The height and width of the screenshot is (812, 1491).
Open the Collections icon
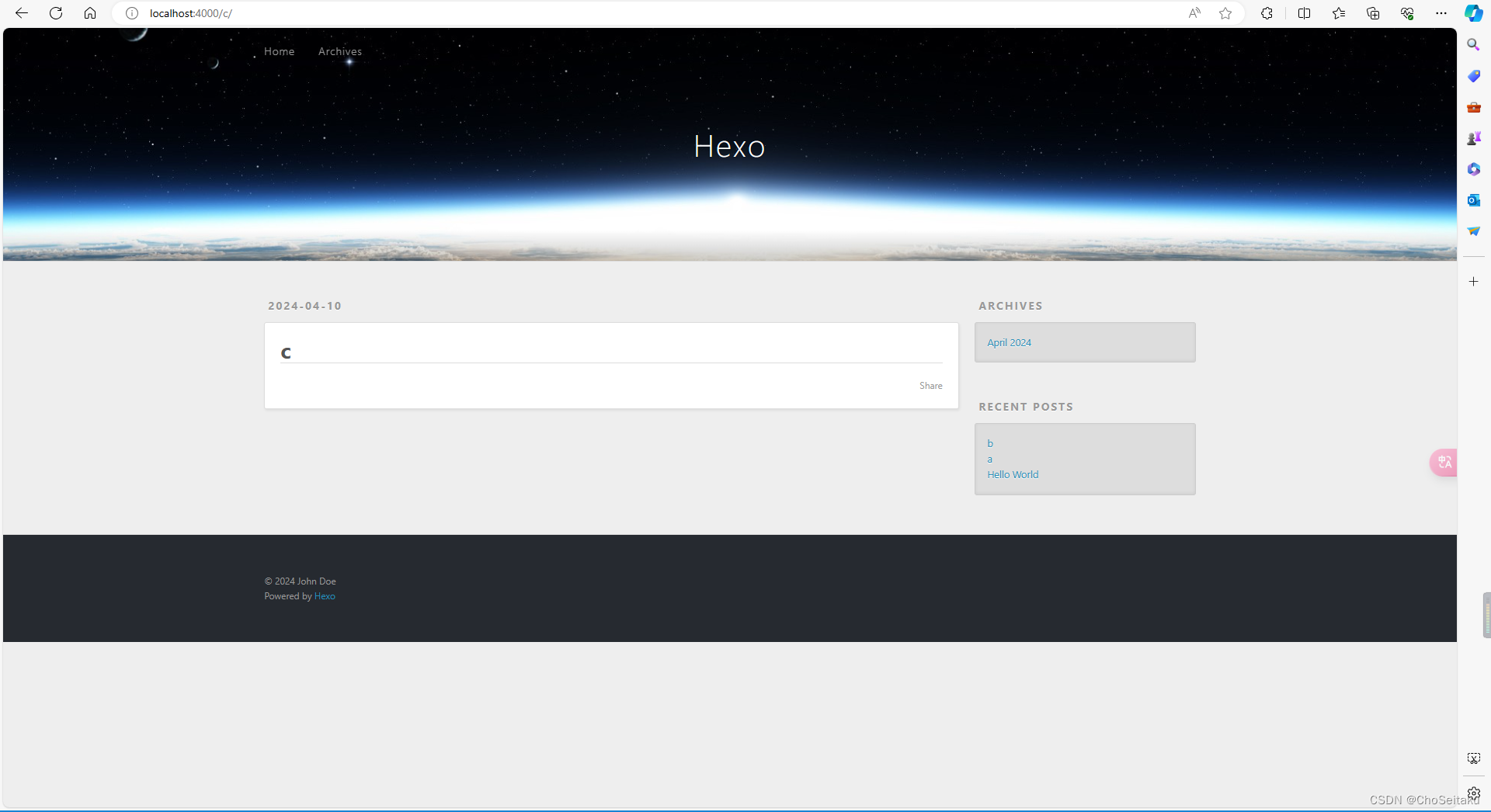pos(1373,13)
